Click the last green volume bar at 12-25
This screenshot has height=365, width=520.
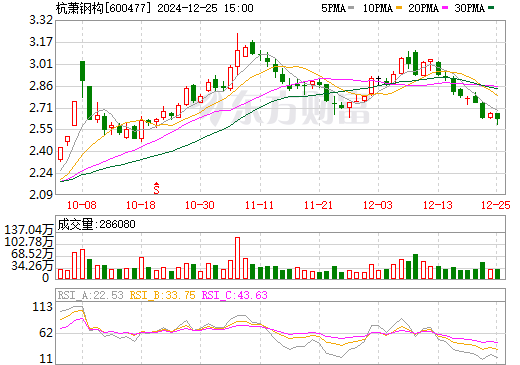pos(498,274)
